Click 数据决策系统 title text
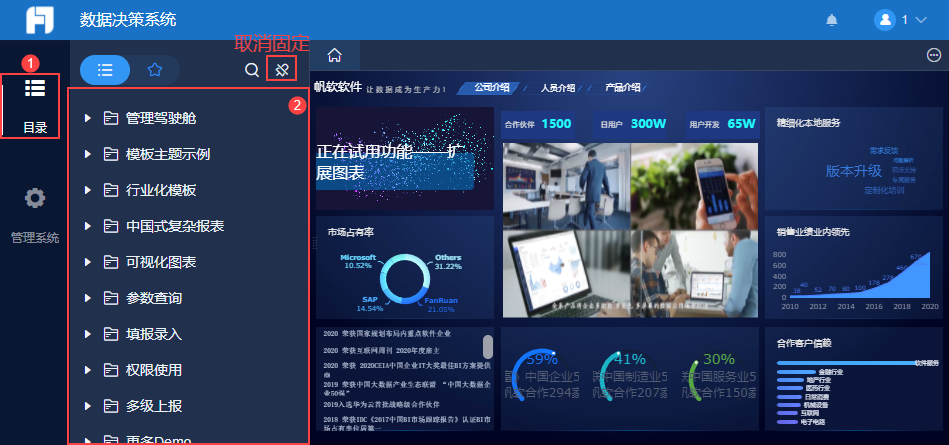 [128, 20]
